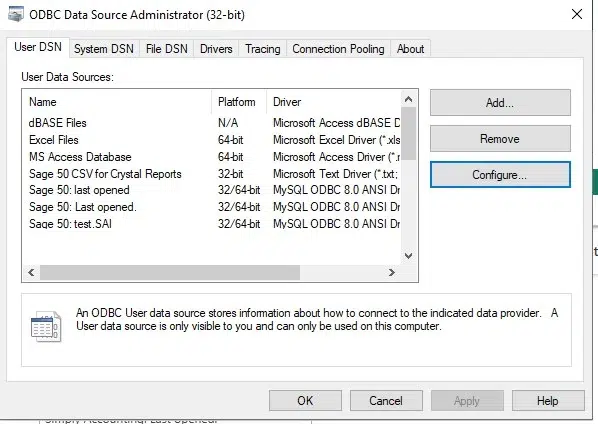The width and height of the screenshot is (598, 424).
Task: Click the horizontal scroll left arrow
Action: 31,272
